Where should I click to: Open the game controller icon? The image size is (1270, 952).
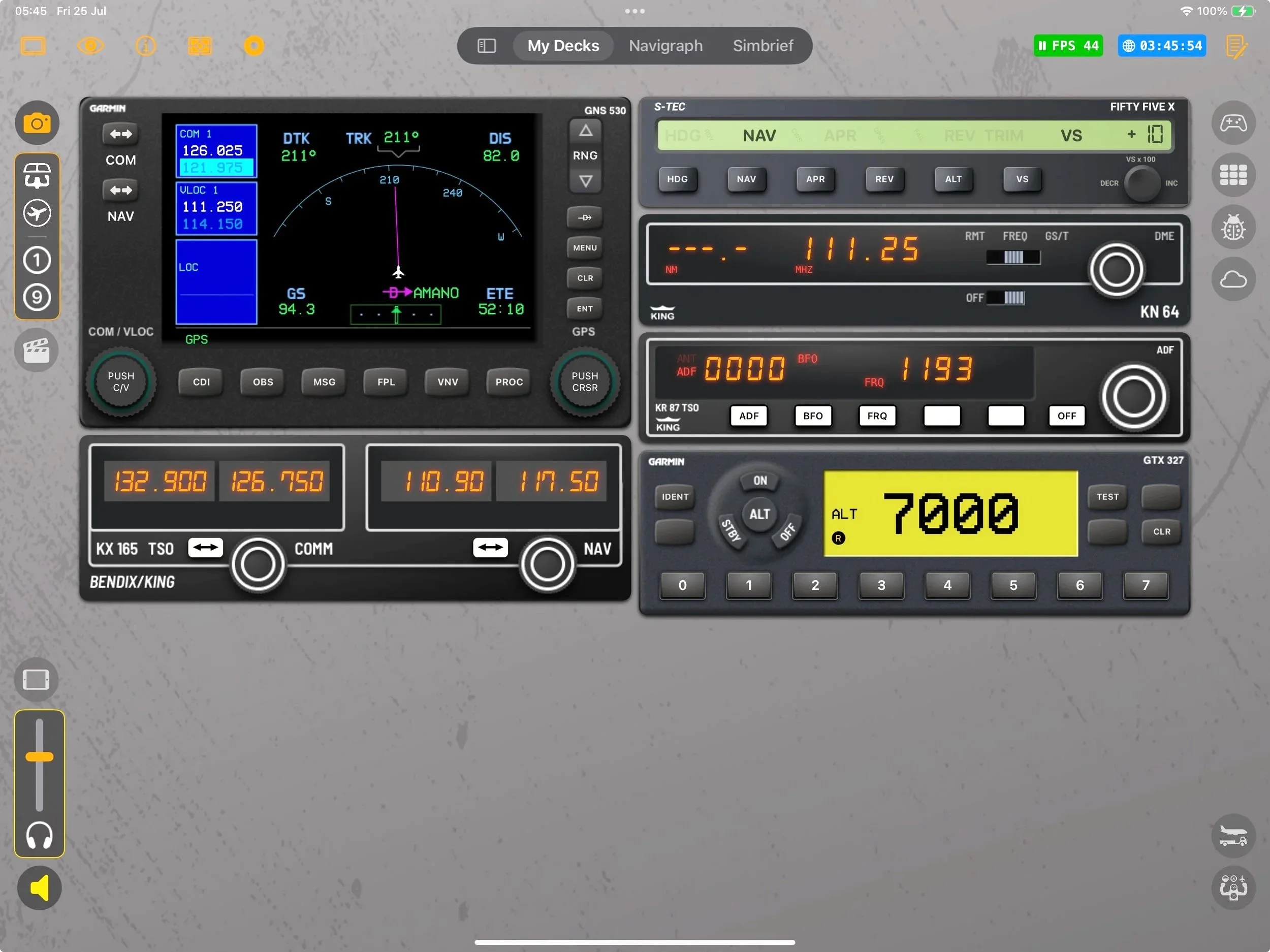1233,123
